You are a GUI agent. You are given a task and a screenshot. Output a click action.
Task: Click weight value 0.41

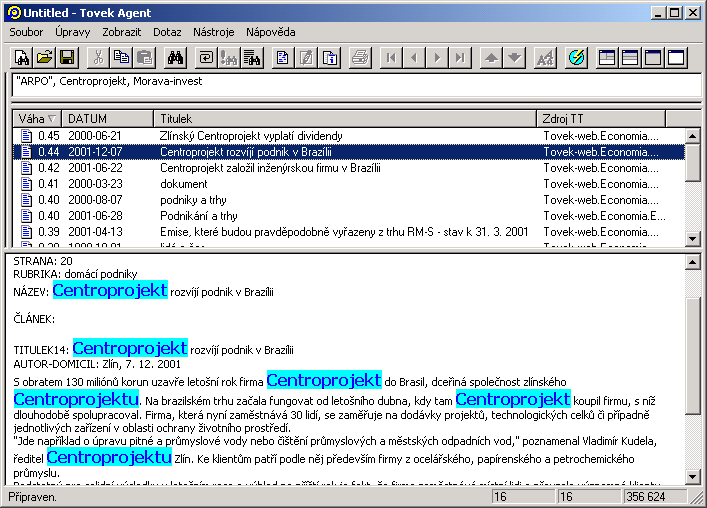coord(49,184)
